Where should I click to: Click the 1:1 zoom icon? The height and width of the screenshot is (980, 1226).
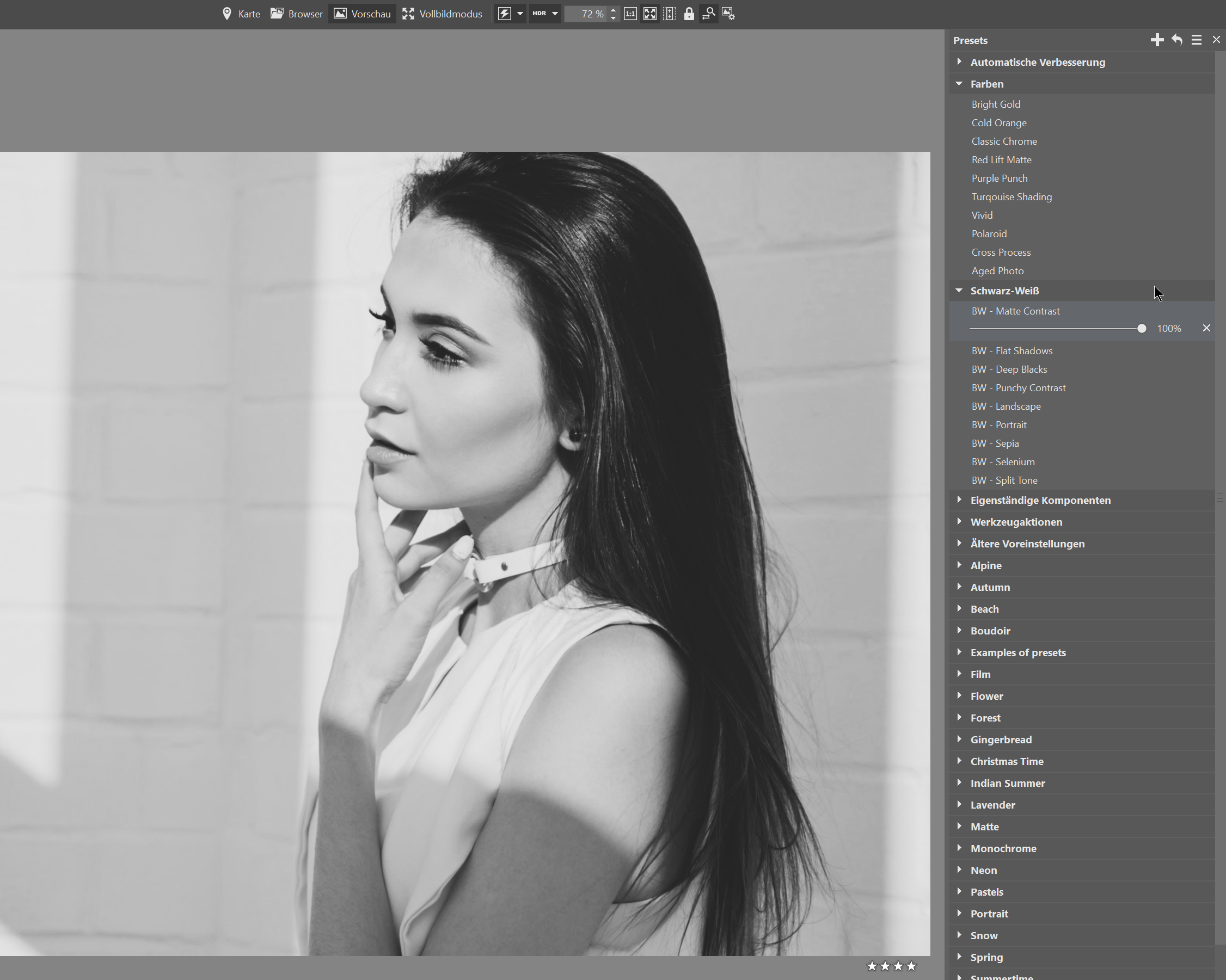[630, 14]
